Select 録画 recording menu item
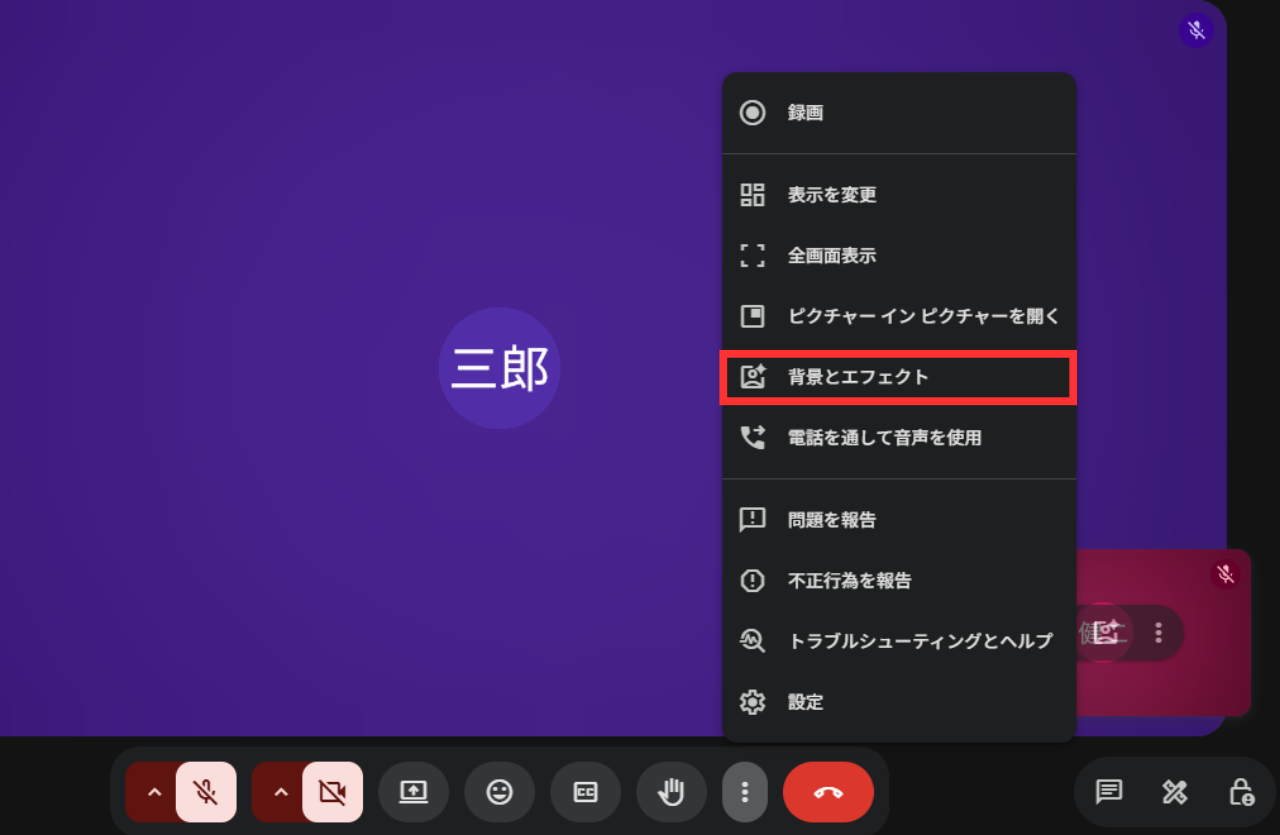Image resolution: width=1280 pixels, height=835 pixels. (899, 113)
